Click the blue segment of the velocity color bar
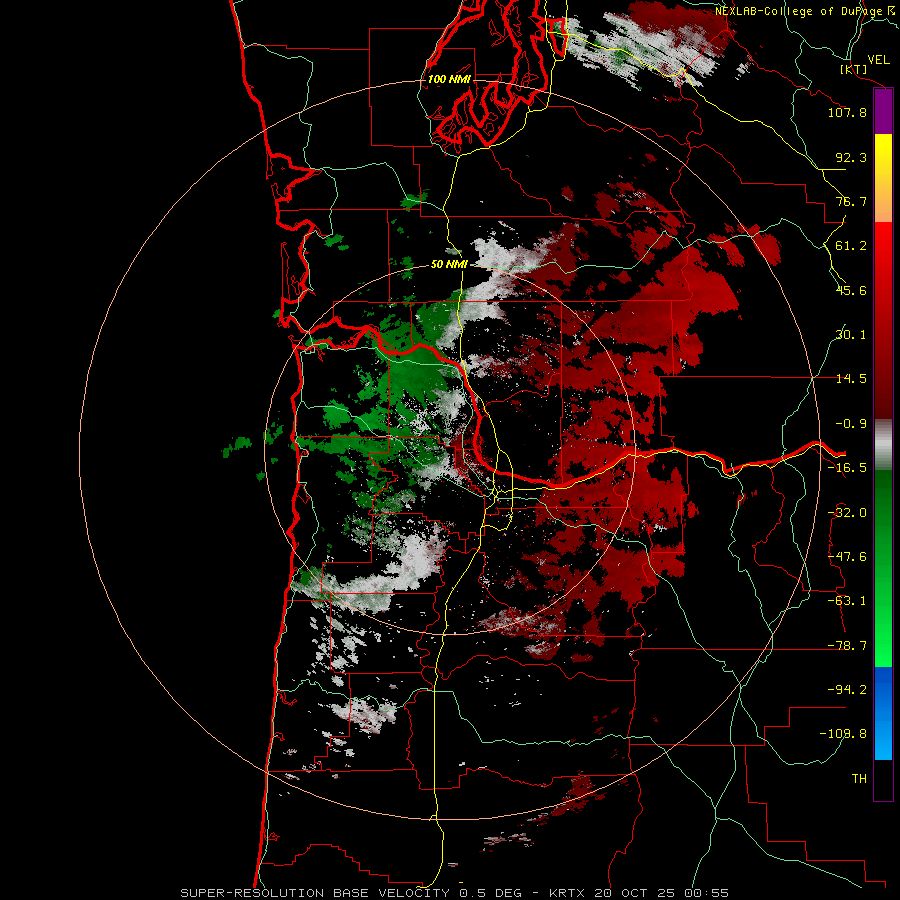 [x=883, y=713]
